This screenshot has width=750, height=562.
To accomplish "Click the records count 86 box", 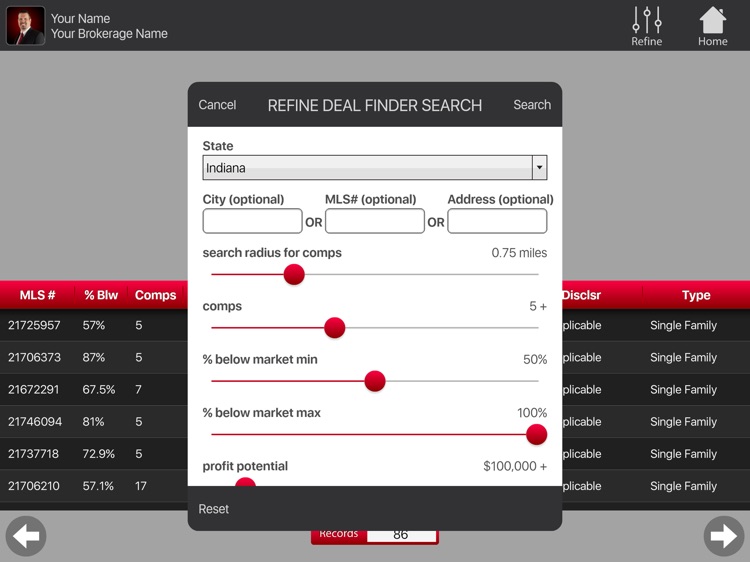I will [401, 536].
